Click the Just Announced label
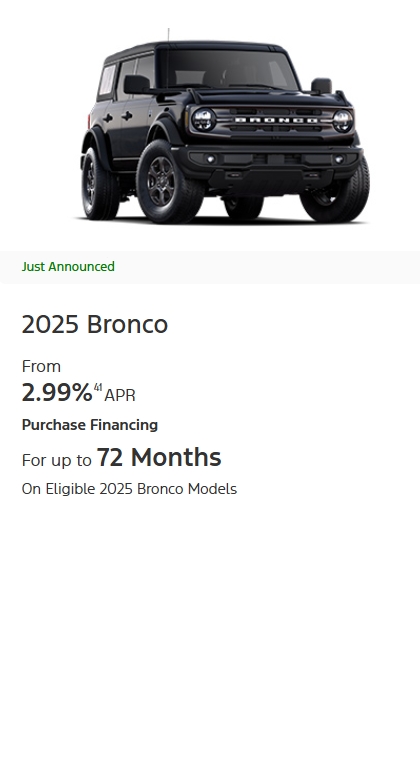 click(68, 266)
